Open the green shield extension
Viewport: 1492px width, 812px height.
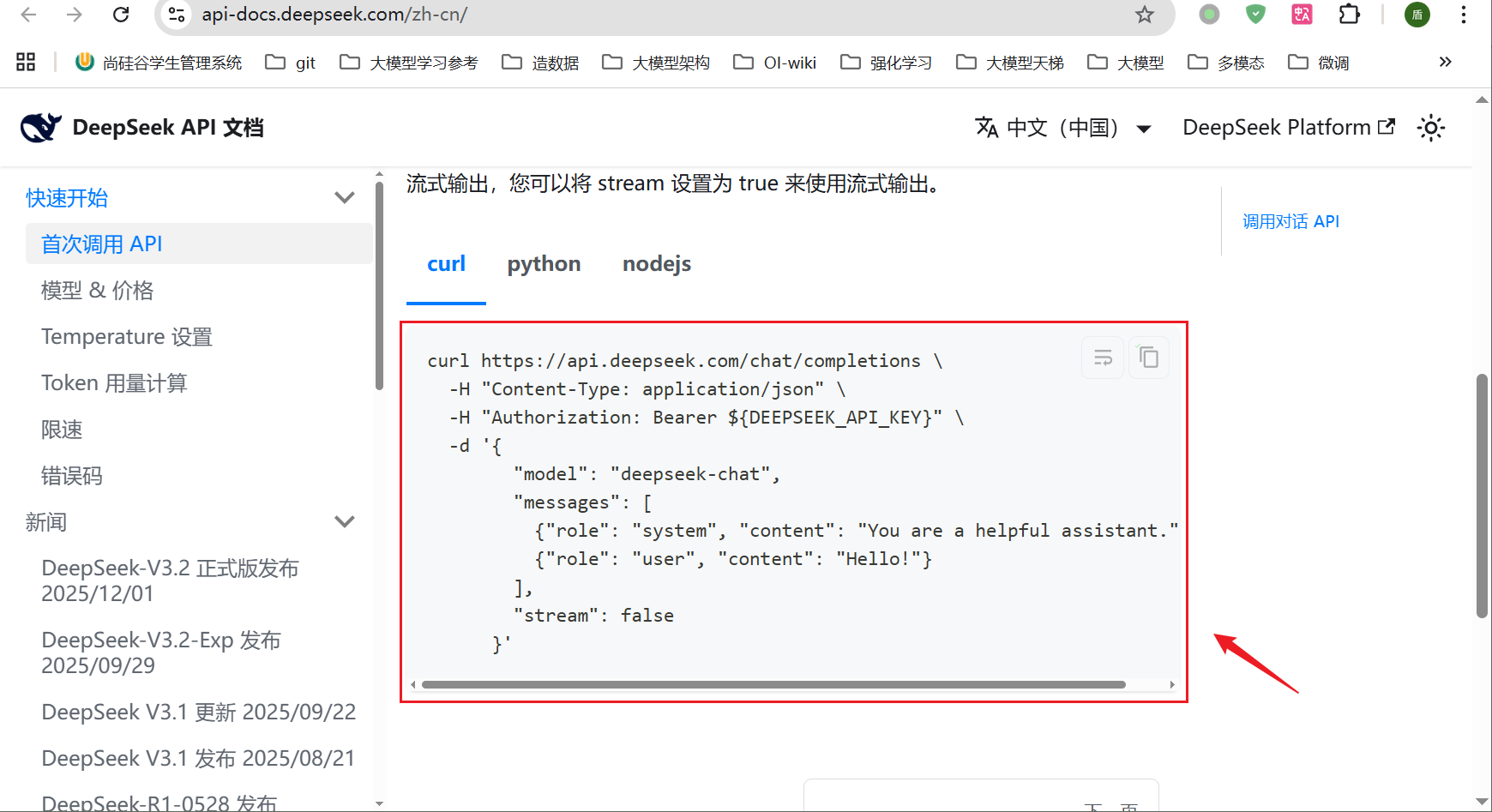pyautogui.click(x=1255, y=15)
